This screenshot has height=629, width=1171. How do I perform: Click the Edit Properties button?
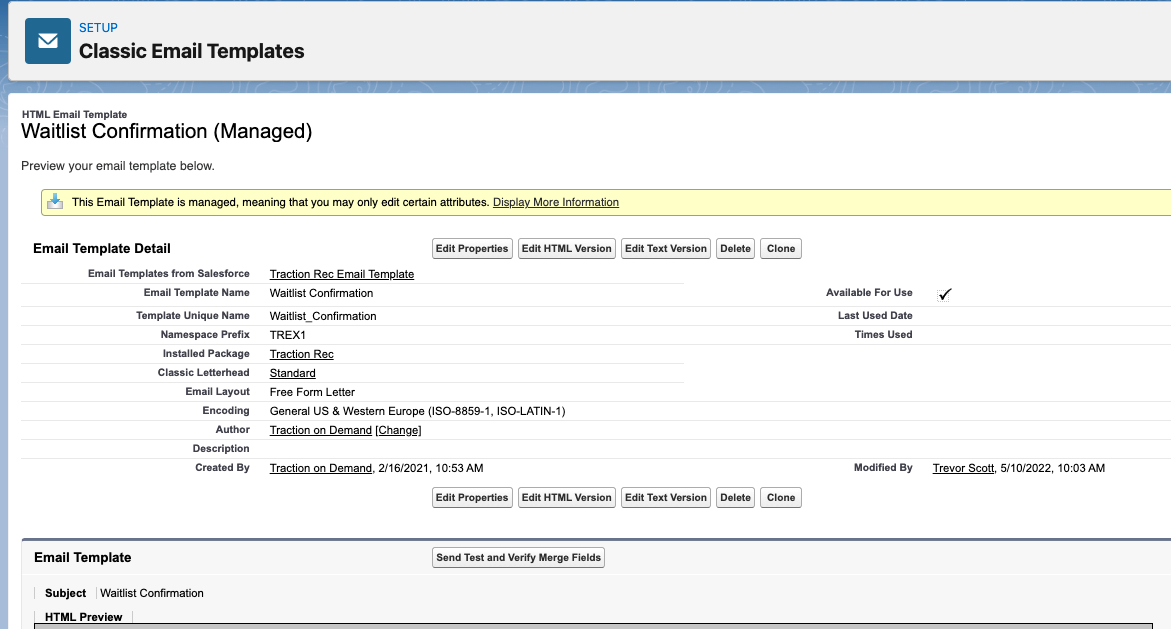pyautogui.click(x=471, y=248)
